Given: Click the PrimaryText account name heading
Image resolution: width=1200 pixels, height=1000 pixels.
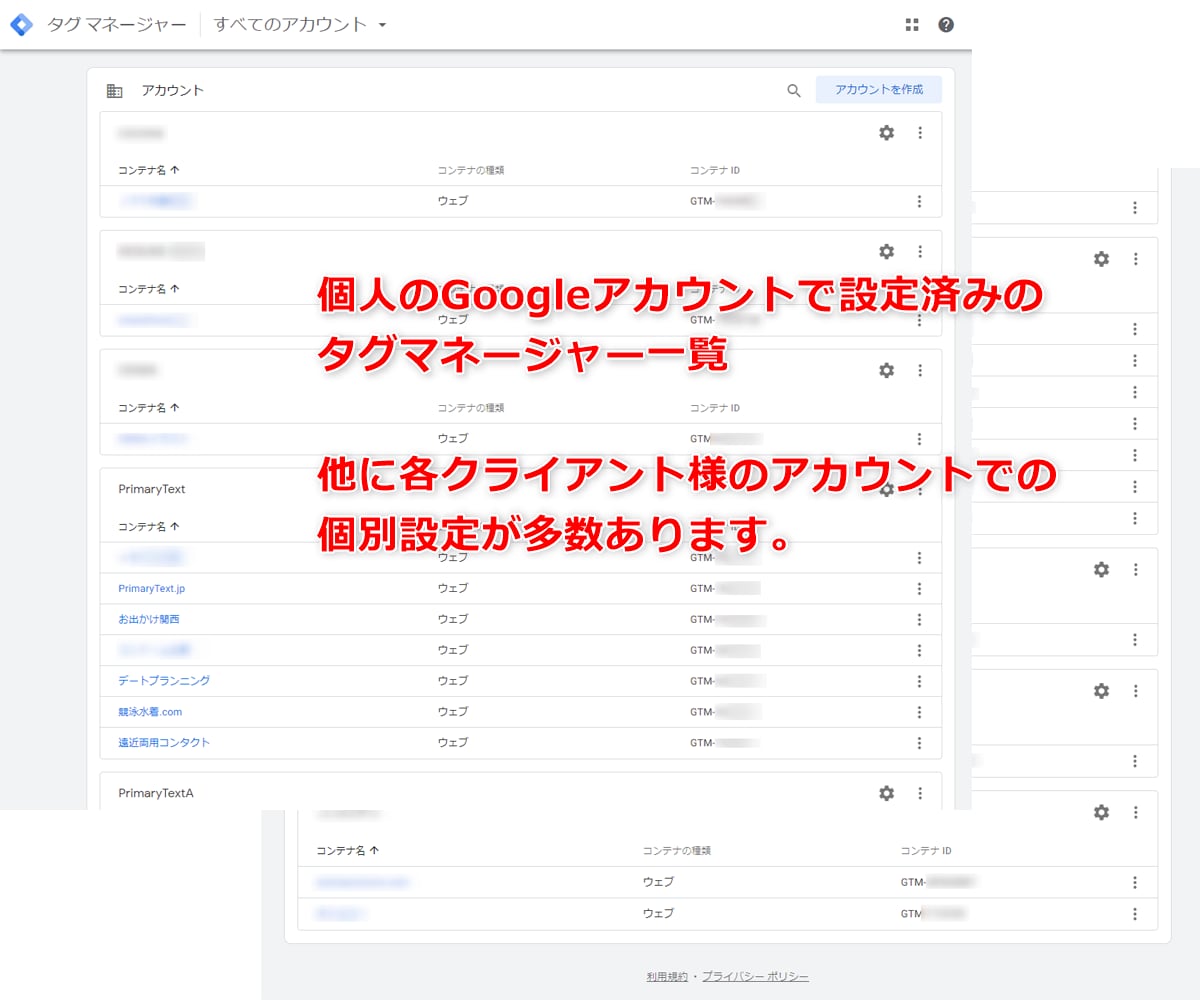Looking at the screenshot, I should coord(151,489).
